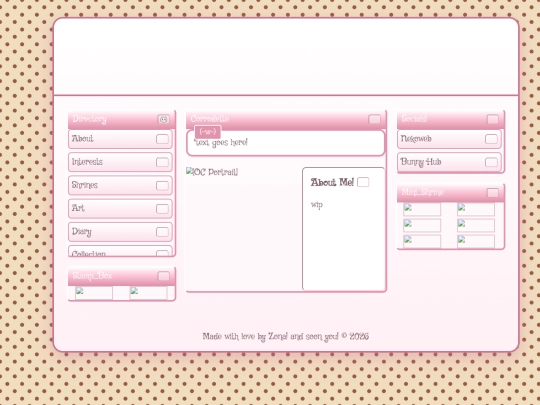Click the Mini_Shrine panel title

click(422, 192)
